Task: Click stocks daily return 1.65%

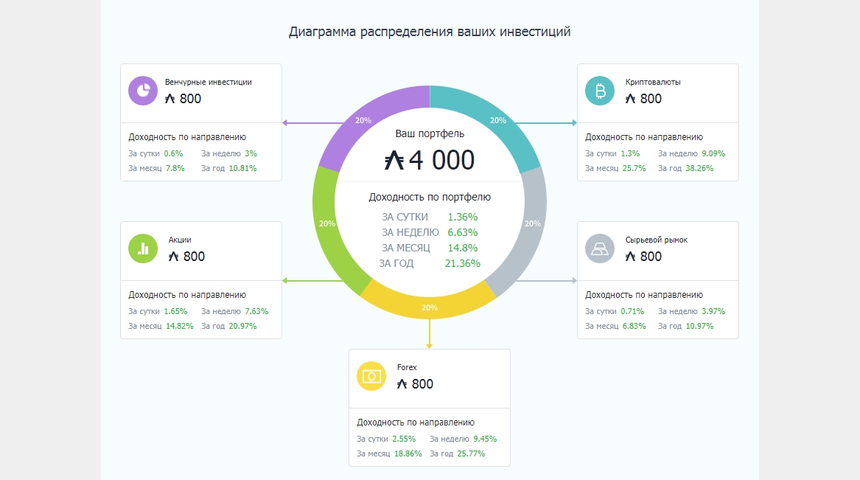Action: click(176, 312)
